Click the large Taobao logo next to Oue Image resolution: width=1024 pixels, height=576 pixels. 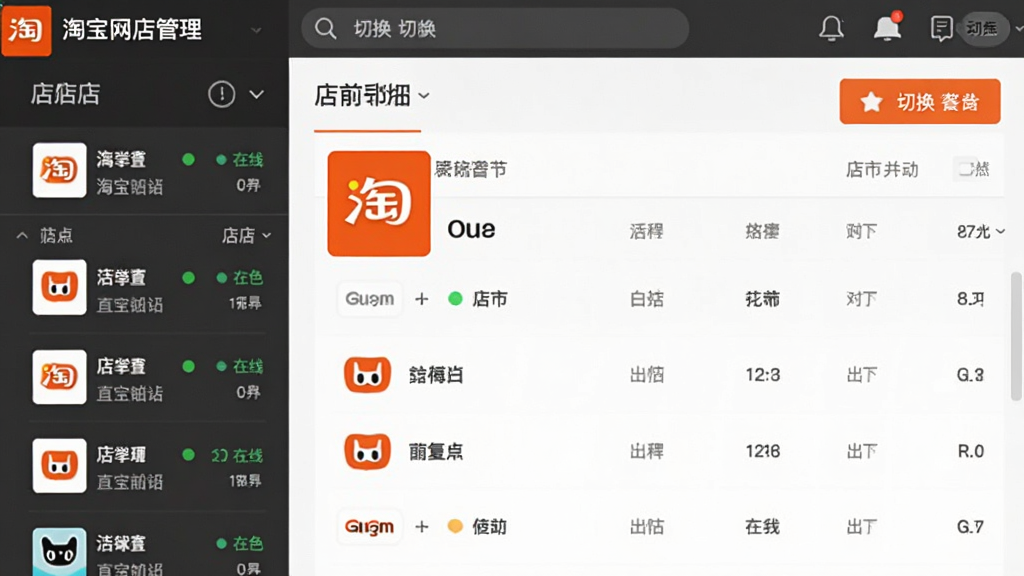tap(379, 203)
